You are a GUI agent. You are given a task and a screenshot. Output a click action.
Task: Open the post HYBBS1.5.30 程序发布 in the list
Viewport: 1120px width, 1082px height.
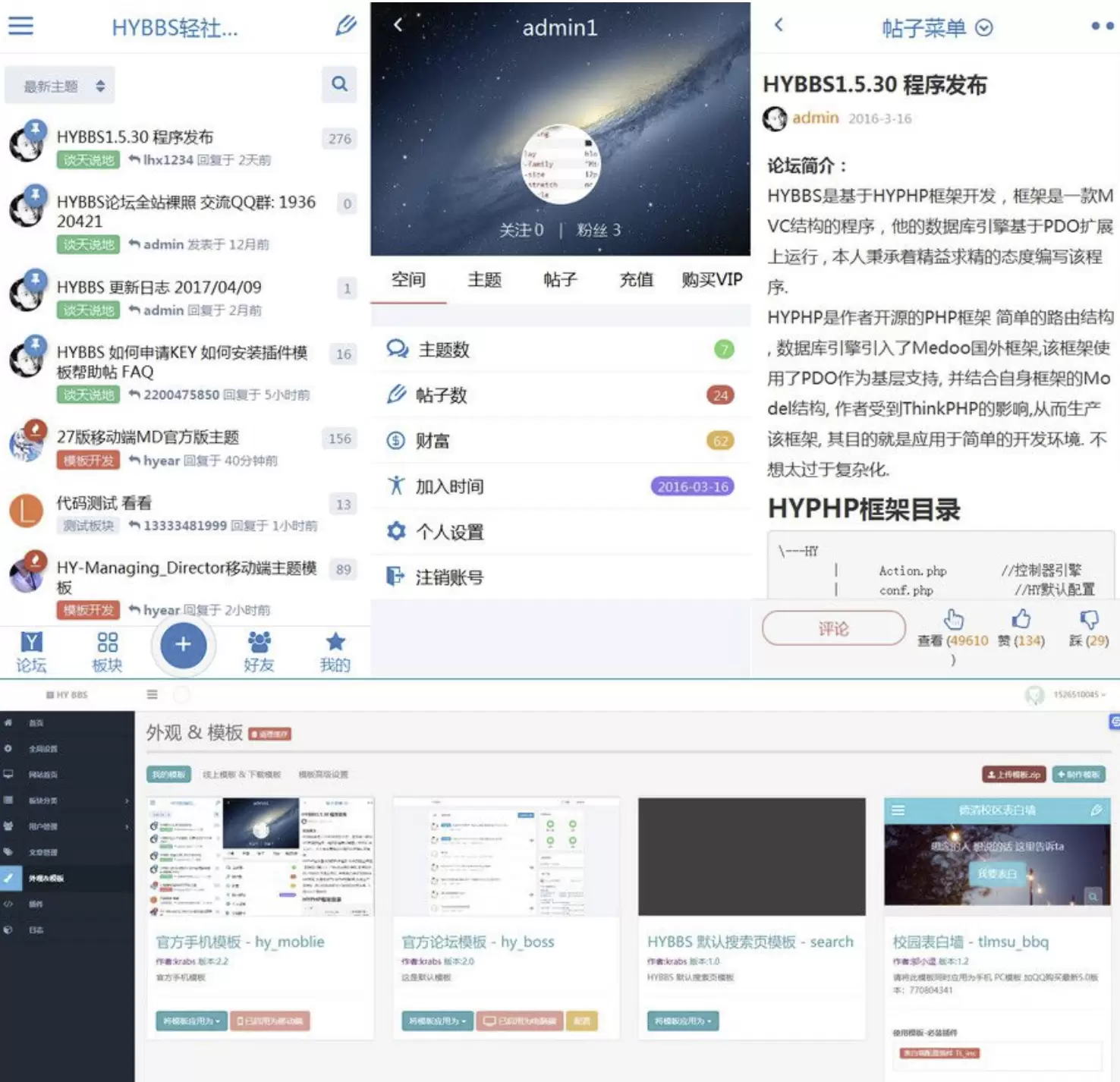coord(135,137)
